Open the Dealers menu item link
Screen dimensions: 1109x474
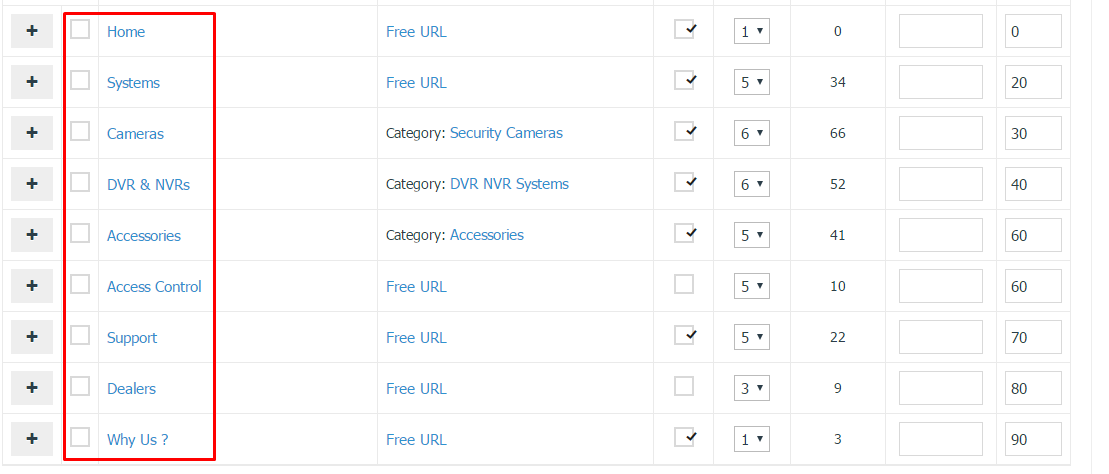click(x=131, y=388)
